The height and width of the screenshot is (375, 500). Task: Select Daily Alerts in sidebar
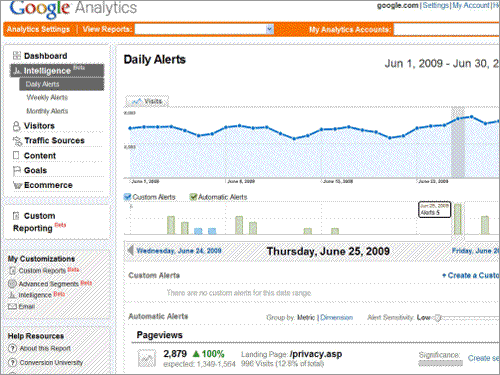coord(62,84)
